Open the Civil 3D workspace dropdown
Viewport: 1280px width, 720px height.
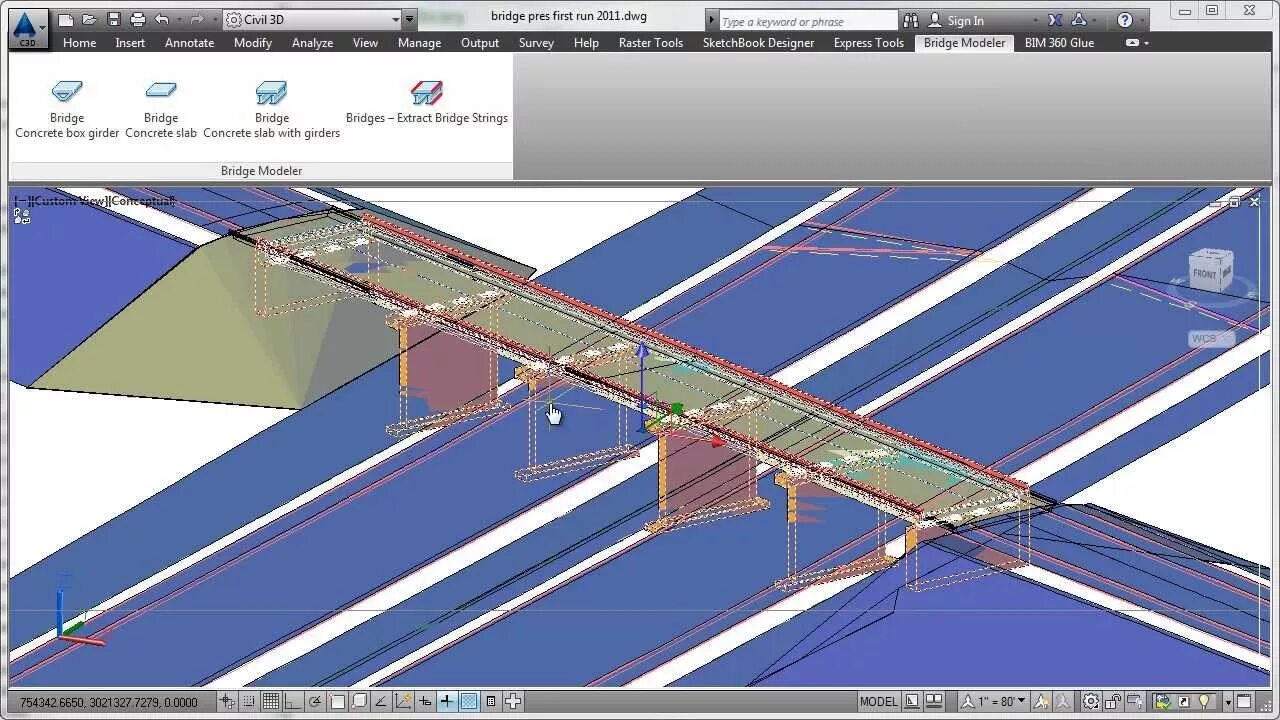coord(312,20)
